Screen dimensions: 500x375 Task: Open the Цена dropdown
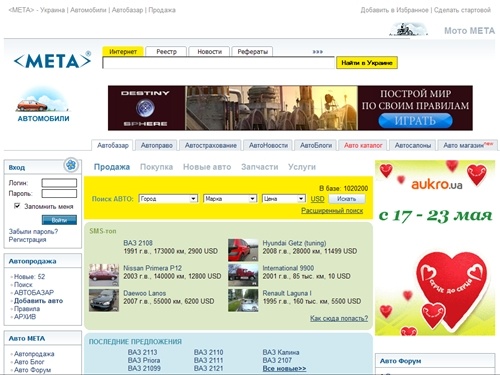pos(283,199)
